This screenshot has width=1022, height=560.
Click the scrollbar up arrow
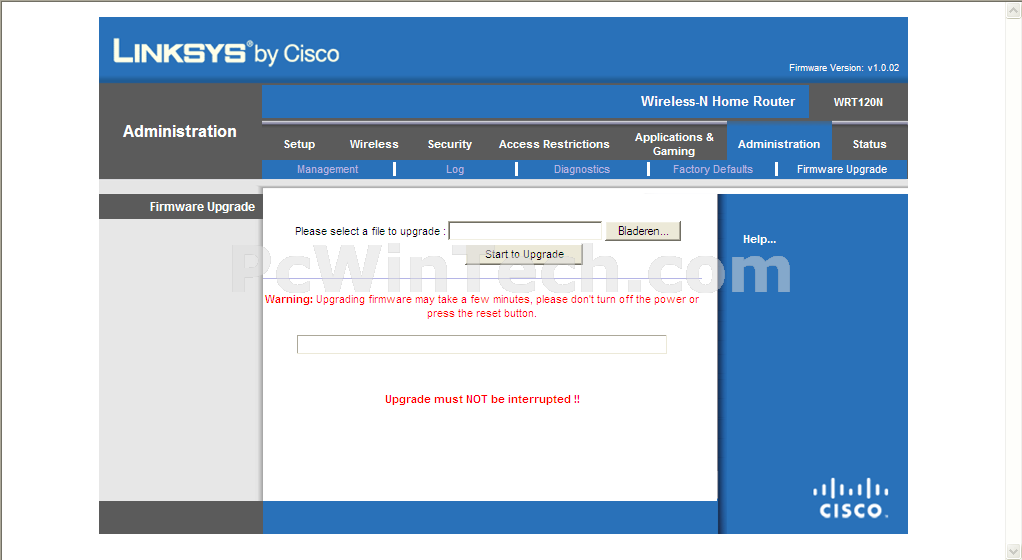(1014, 9)
